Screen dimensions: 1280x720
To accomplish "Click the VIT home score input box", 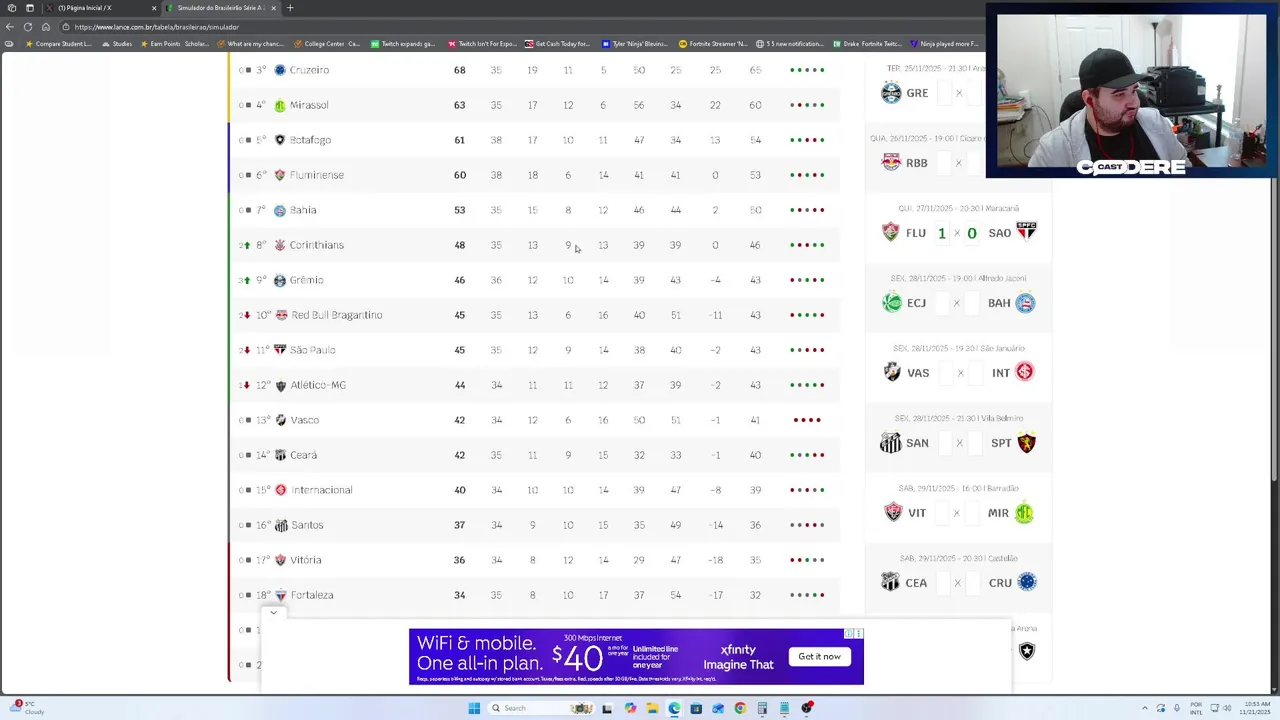I will pos(942,513).
